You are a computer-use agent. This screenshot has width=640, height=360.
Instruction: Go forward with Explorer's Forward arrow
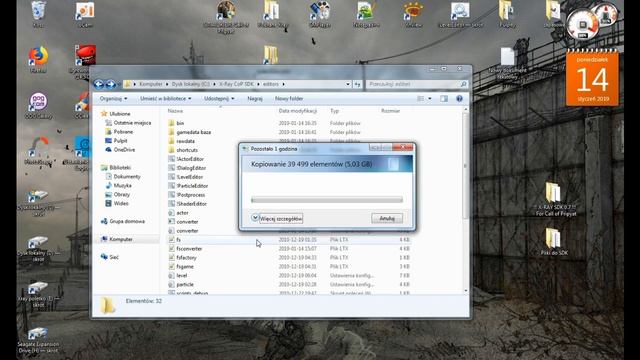point(111,84)
